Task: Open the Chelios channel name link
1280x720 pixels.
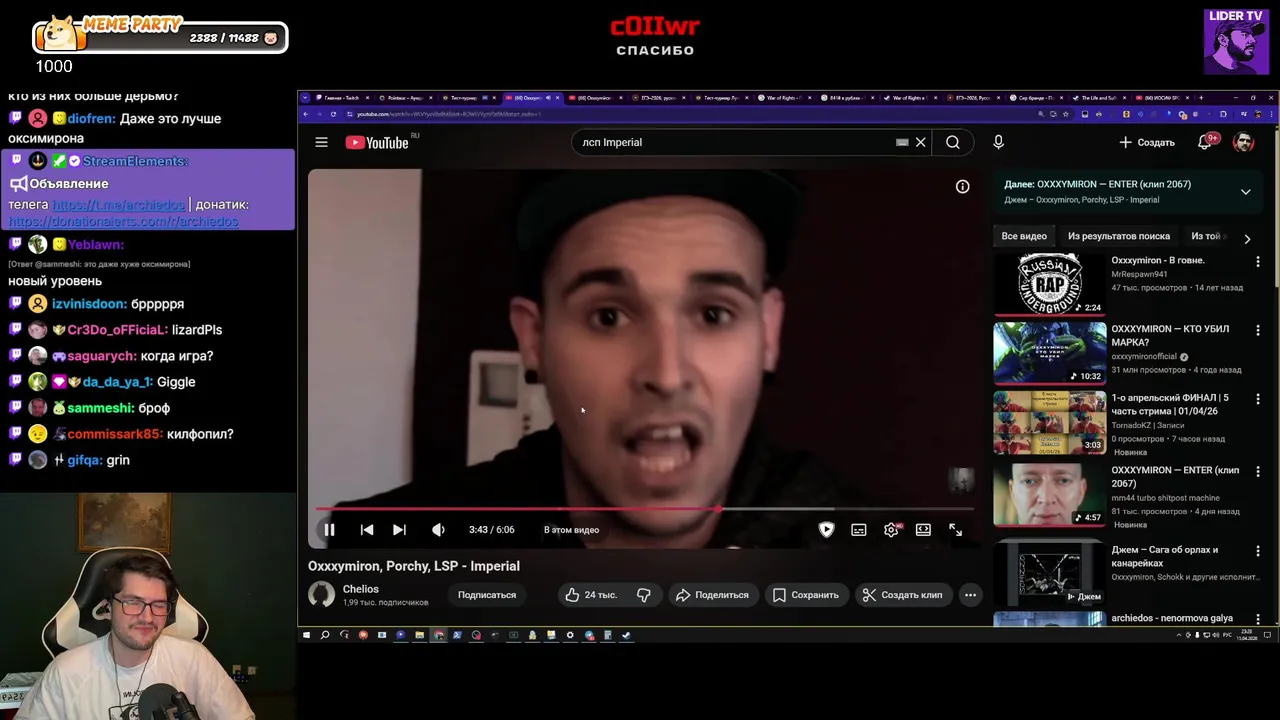Action: click(361, 589)
